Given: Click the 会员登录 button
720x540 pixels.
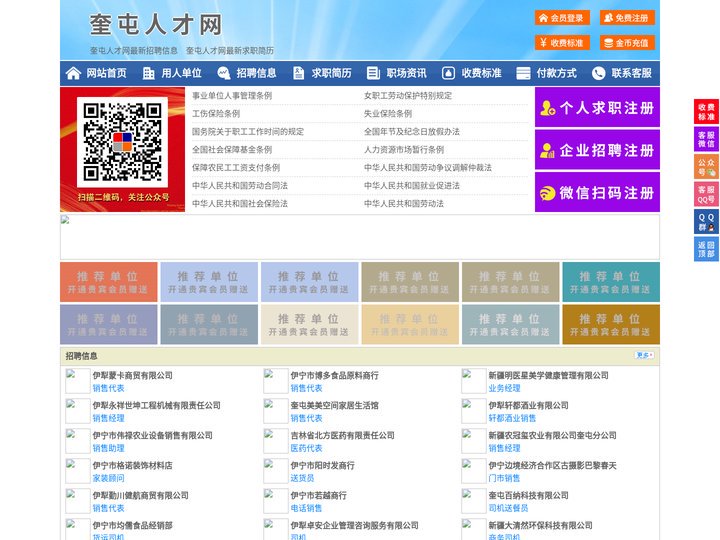Looking at the screenshot, I should pos(562,18).
